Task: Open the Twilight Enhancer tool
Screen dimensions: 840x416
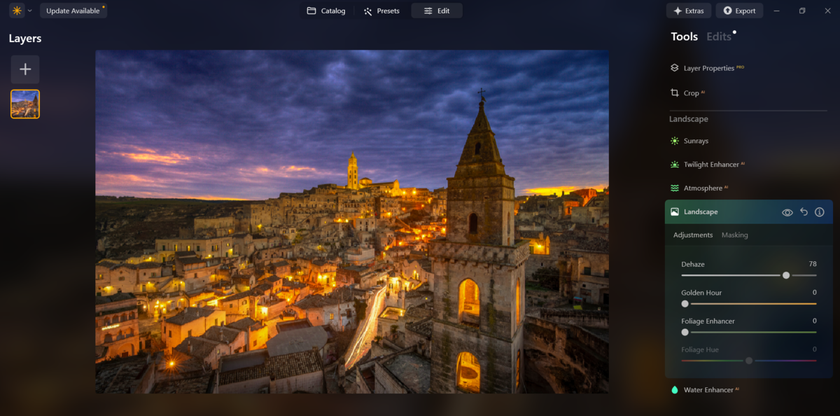Action: (708, 164)
